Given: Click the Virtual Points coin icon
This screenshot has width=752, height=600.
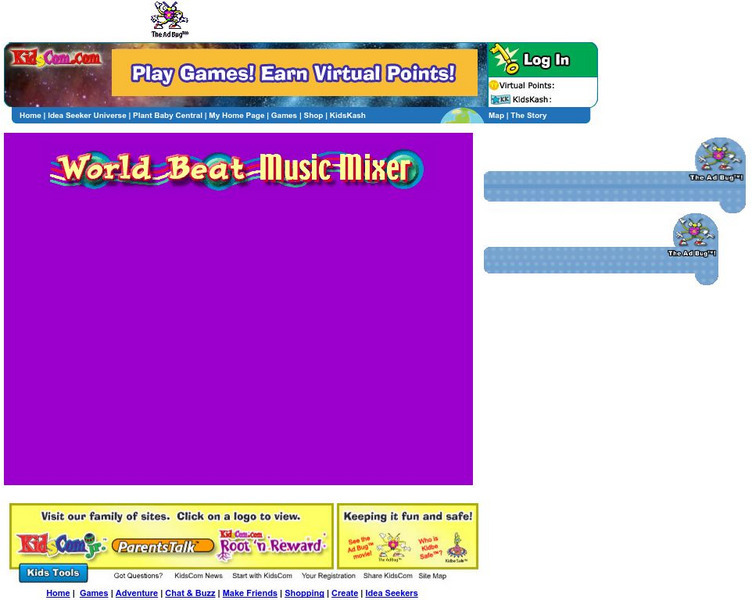Looking at the screenshot, I should tap(494, 85).
